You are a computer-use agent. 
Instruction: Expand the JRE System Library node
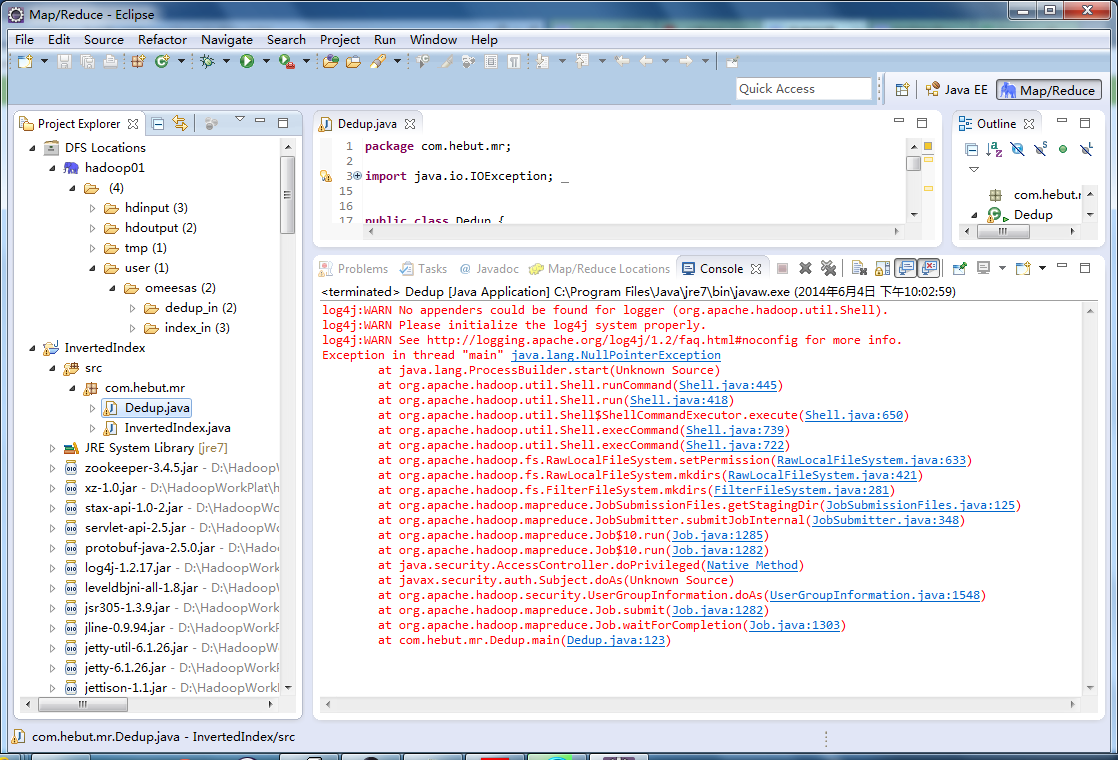[52, 448]
